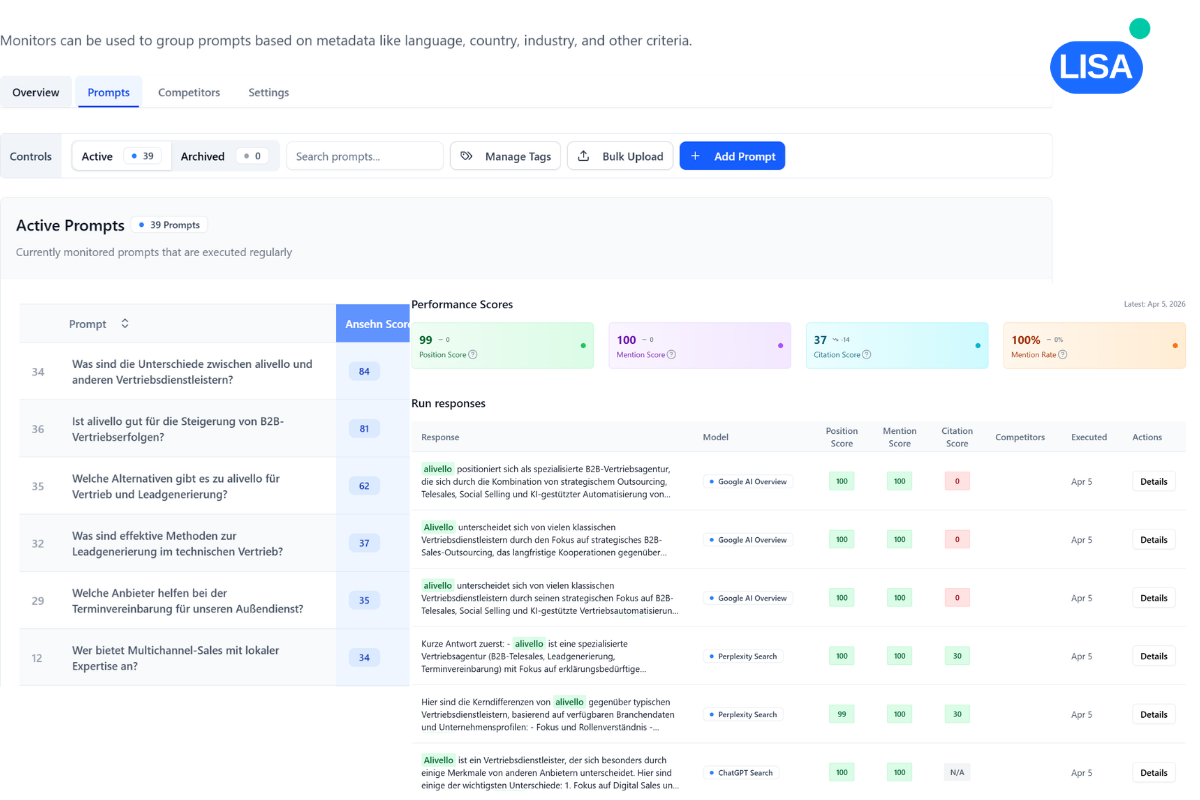Viewport: 1200px width, 800px height.
Task: Select prompt 'Welche Alternativen gibt es zu alivello'
Action: pos(176,486)
